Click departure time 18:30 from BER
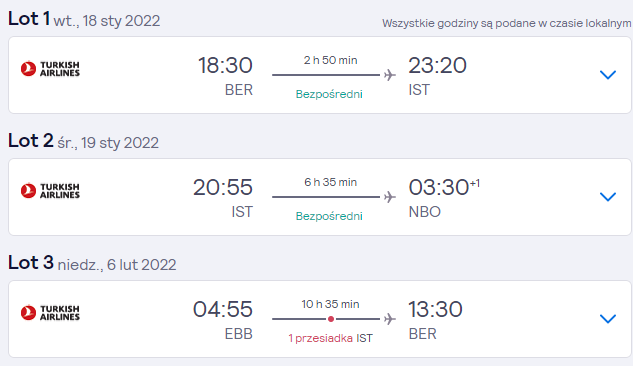 click(x=225, y=65)
